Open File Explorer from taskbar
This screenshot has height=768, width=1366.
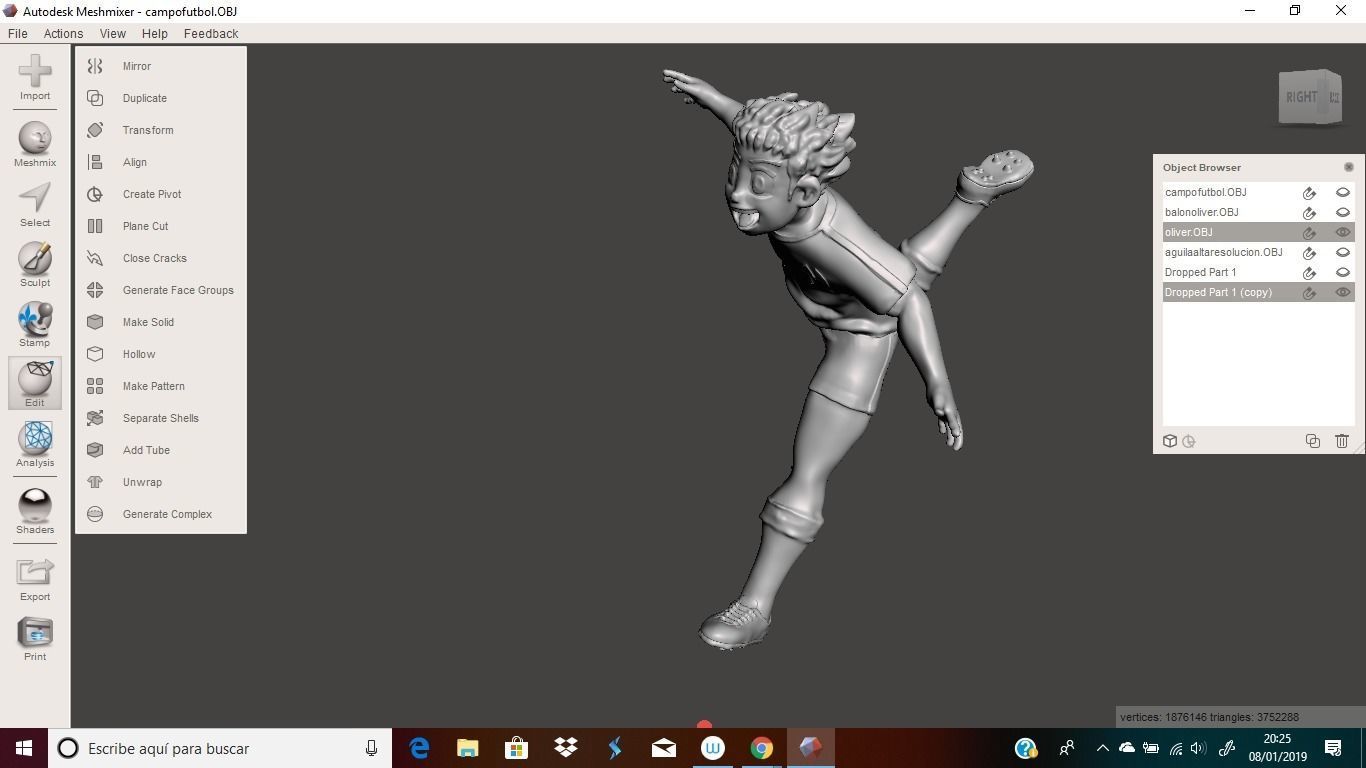[x=468, y=748]
